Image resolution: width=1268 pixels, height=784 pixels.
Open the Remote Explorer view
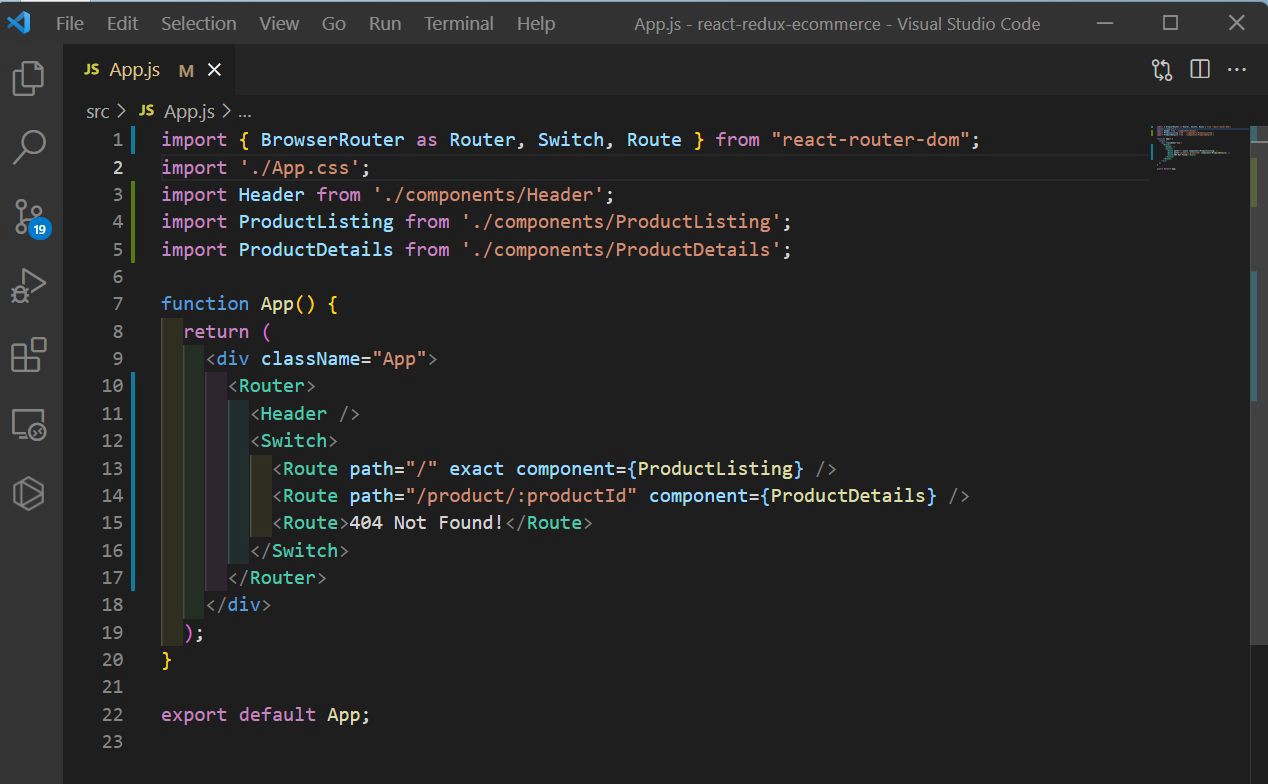click(x=28, y=424)
